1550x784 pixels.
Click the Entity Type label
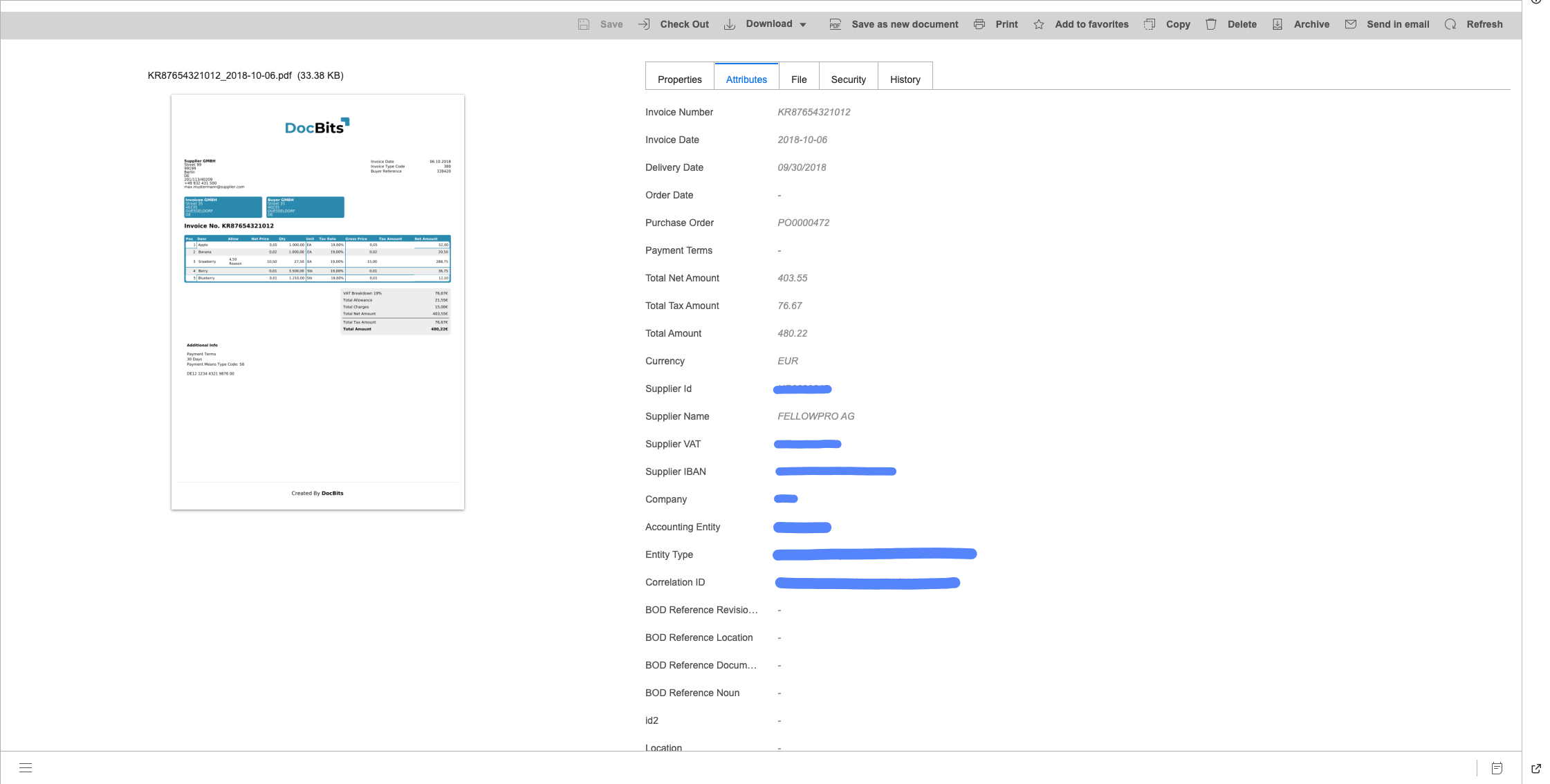(669, 554)
